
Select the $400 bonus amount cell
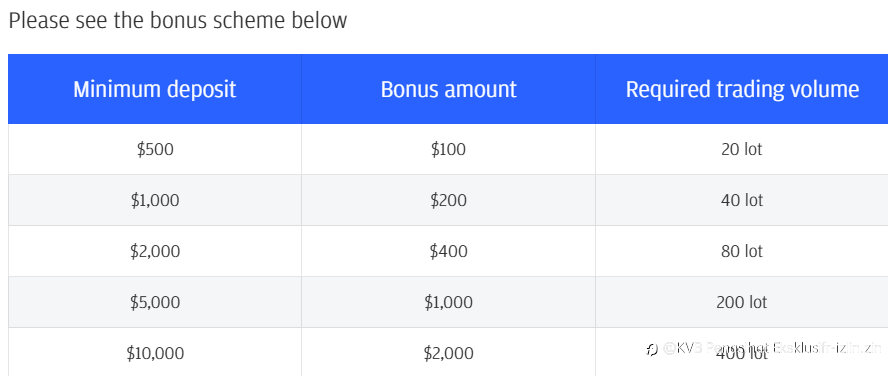pyautogui.click(x=448, y=251)
